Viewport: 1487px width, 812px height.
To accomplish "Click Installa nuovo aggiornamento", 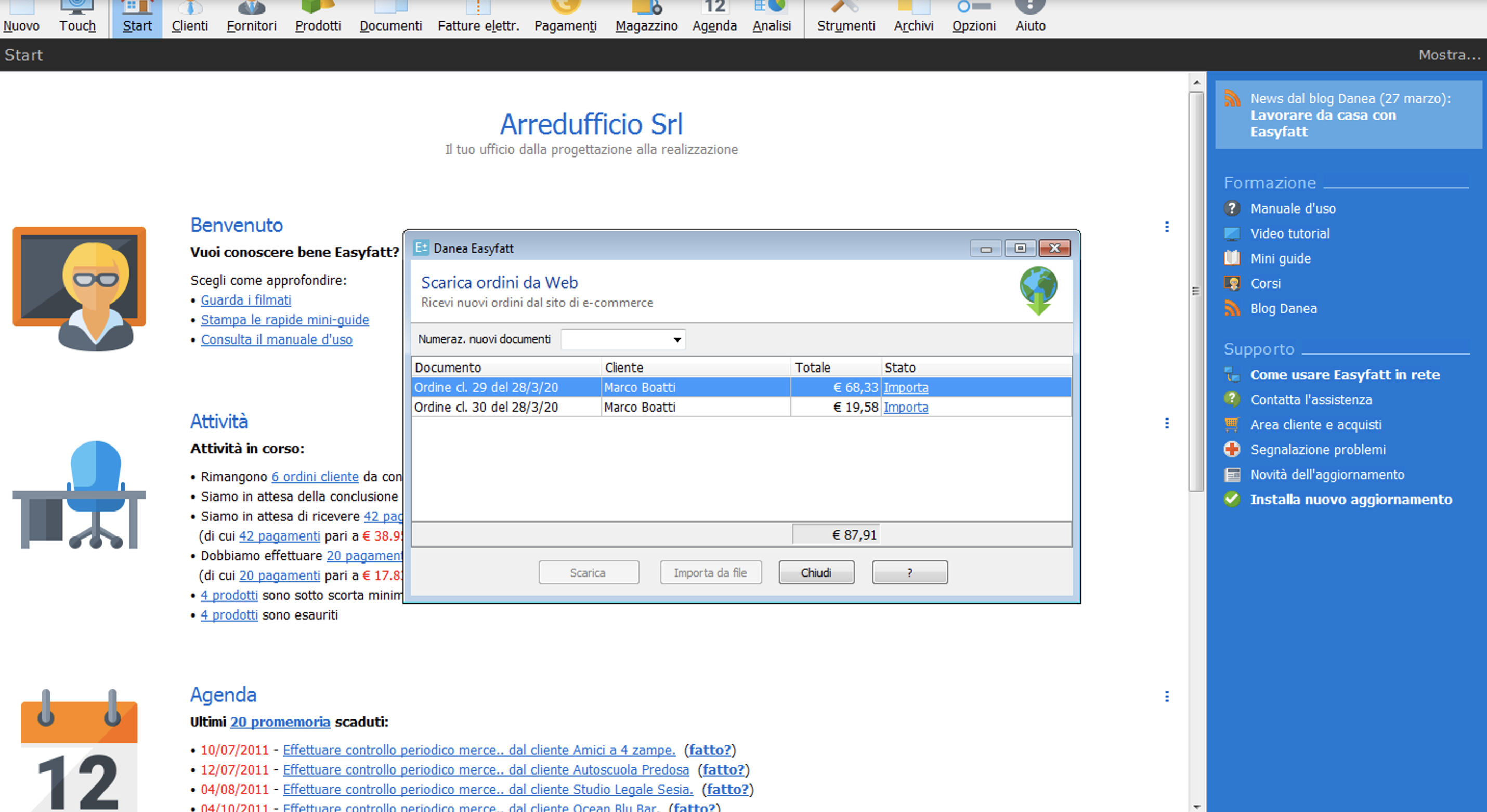I will tap(1351, 499).
